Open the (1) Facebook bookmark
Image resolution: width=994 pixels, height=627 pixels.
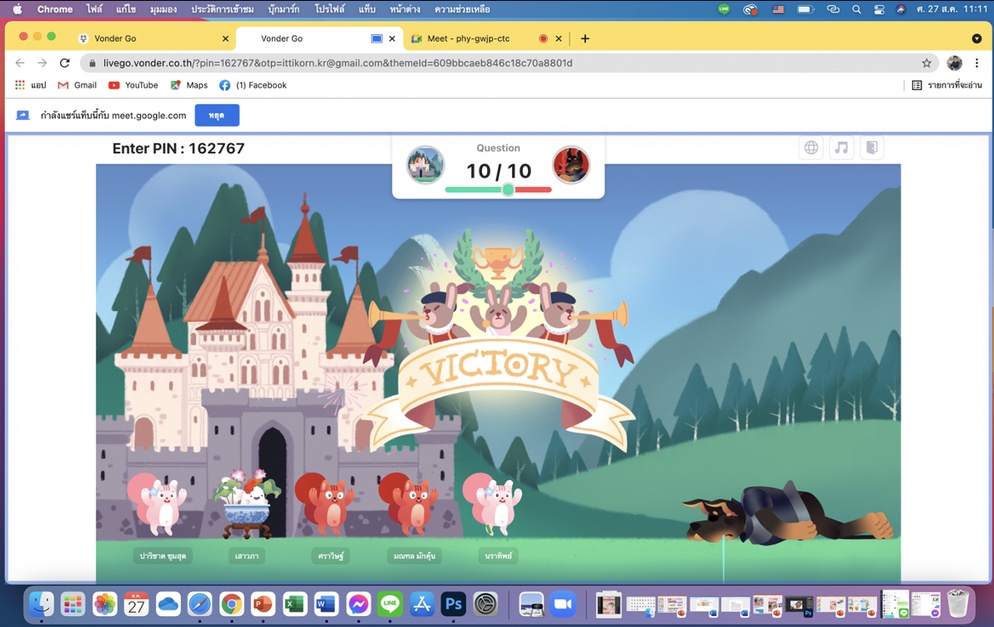(x=253, y=85)
